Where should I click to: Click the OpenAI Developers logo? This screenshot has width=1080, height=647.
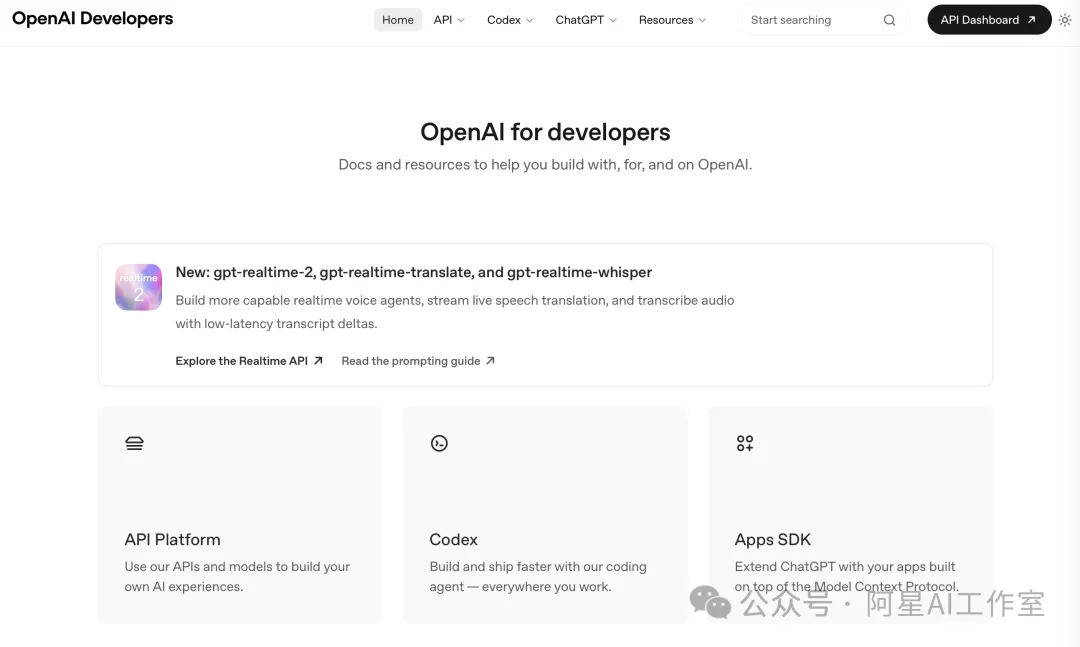point(92,19)
